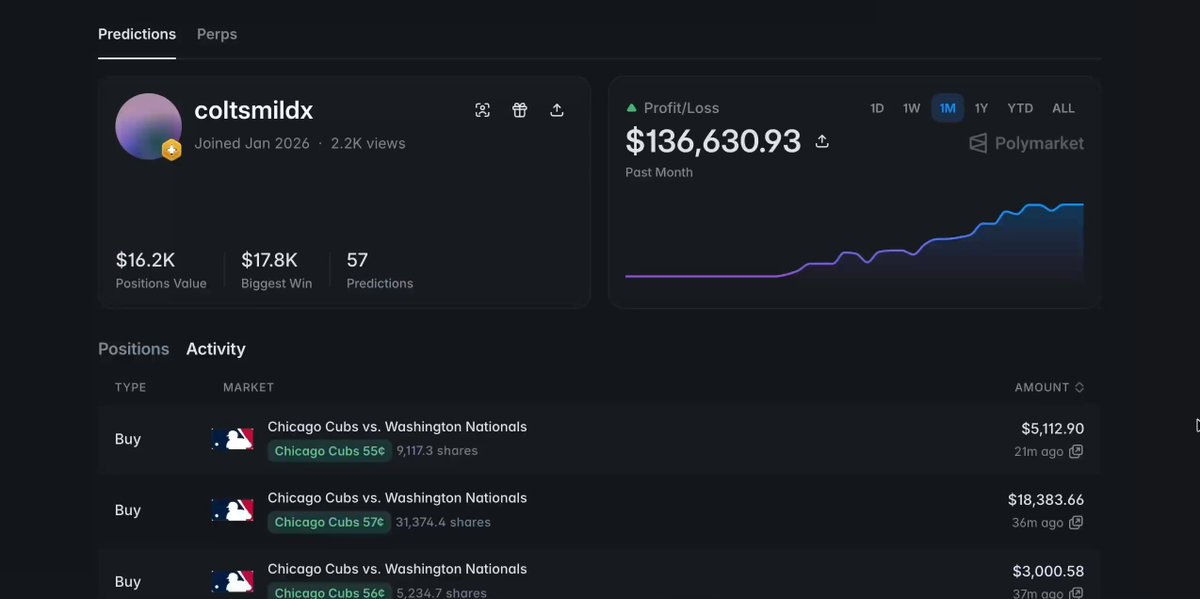
Task: Select the 1W time range
Action: (912, 108)
